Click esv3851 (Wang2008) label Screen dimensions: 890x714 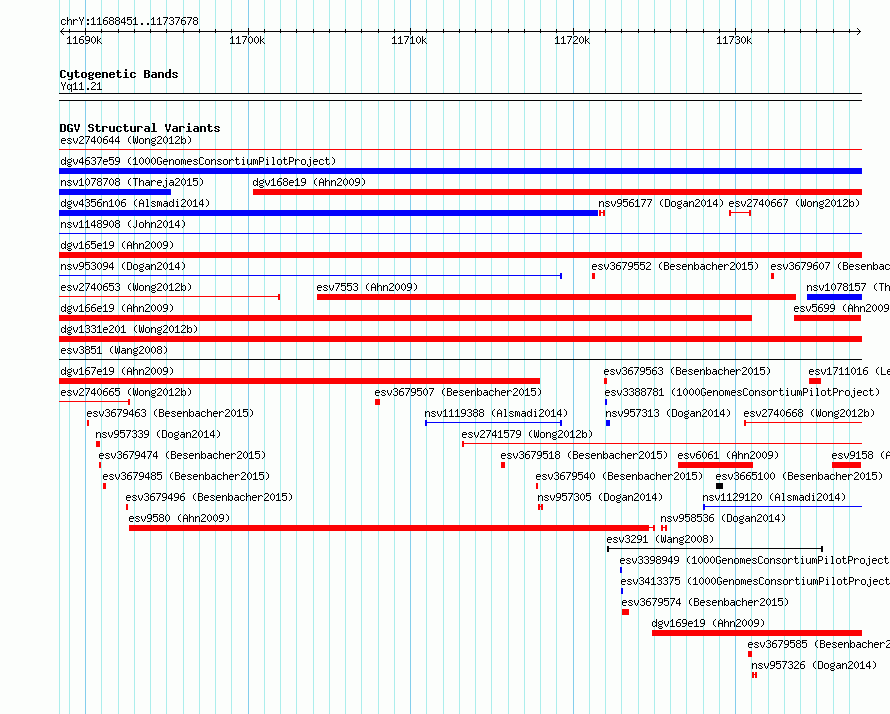coord(114,350)
